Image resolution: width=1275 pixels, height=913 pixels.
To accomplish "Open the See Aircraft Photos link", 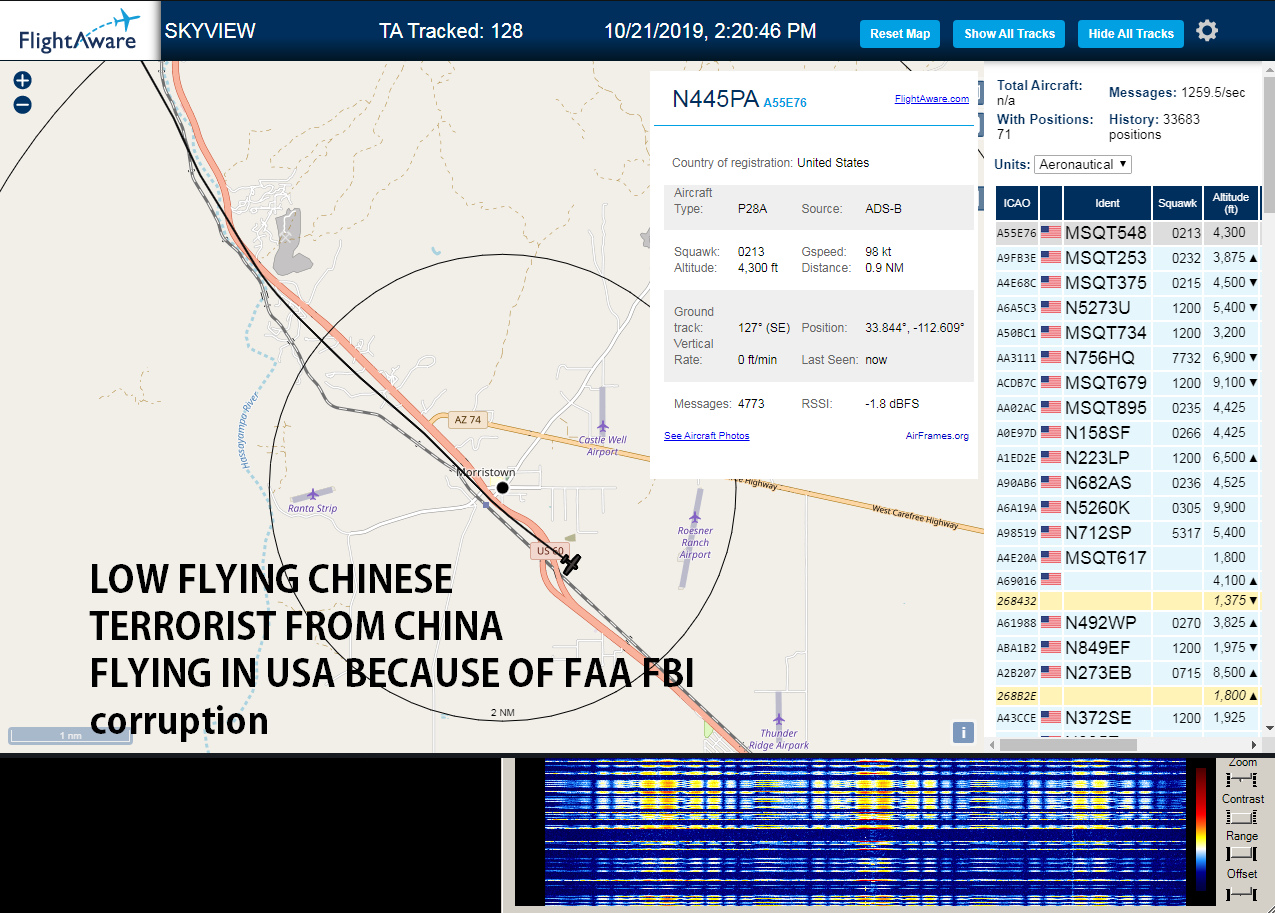I will [x=706, y=436].
